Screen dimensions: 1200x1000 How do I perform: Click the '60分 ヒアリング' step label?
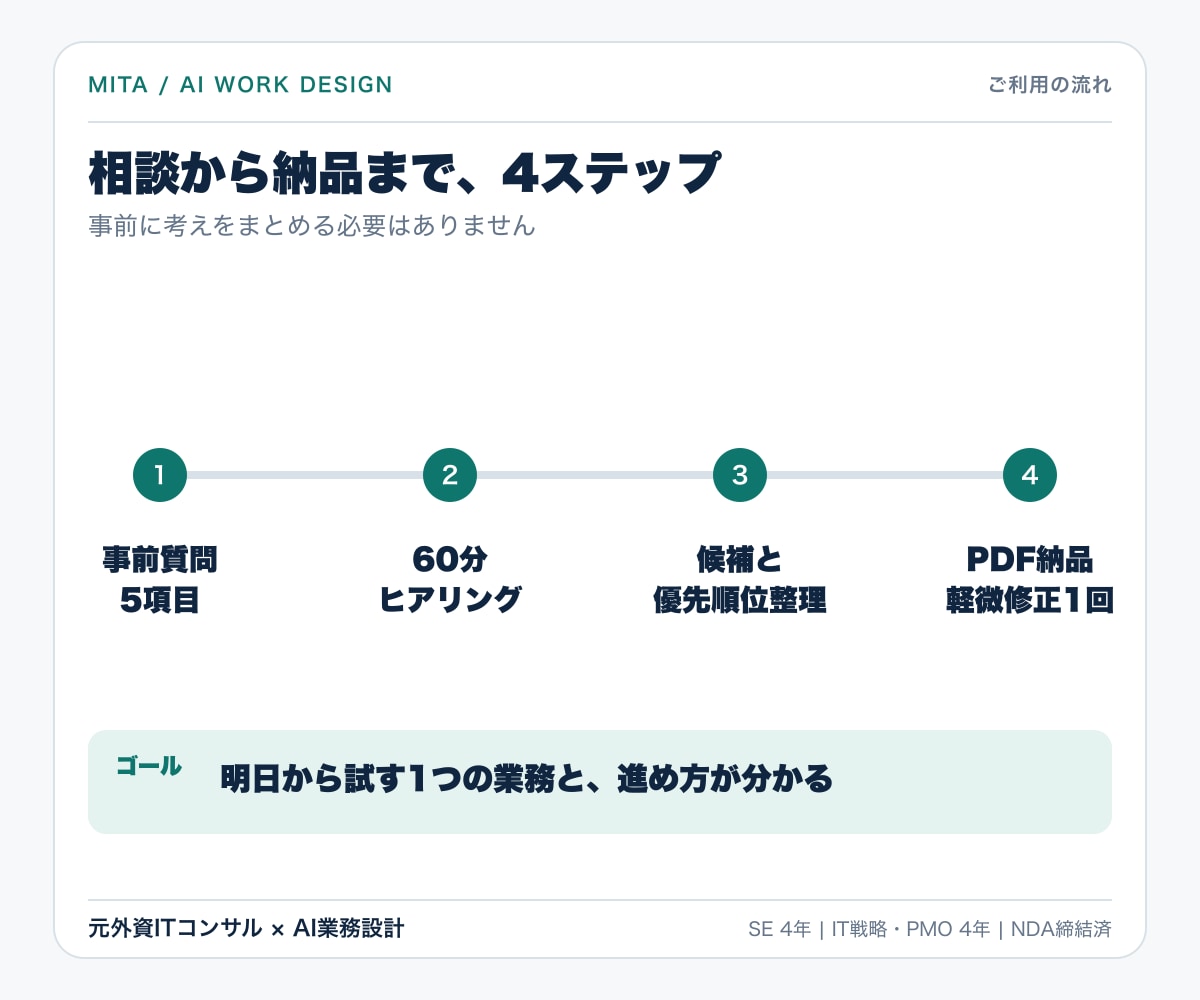tap(450, 579)
